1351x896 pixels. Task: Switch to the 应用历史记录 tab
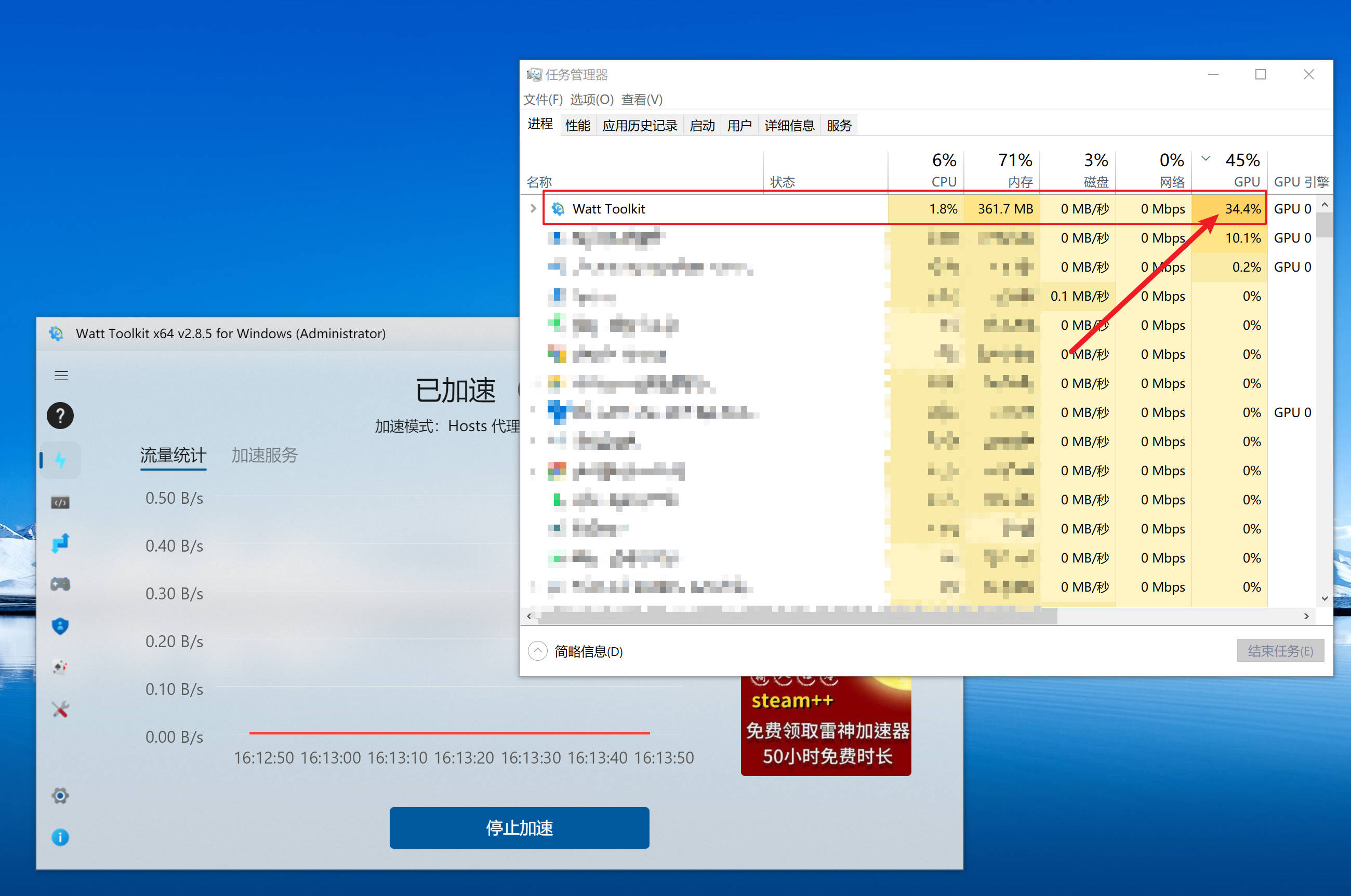(640, 126)
